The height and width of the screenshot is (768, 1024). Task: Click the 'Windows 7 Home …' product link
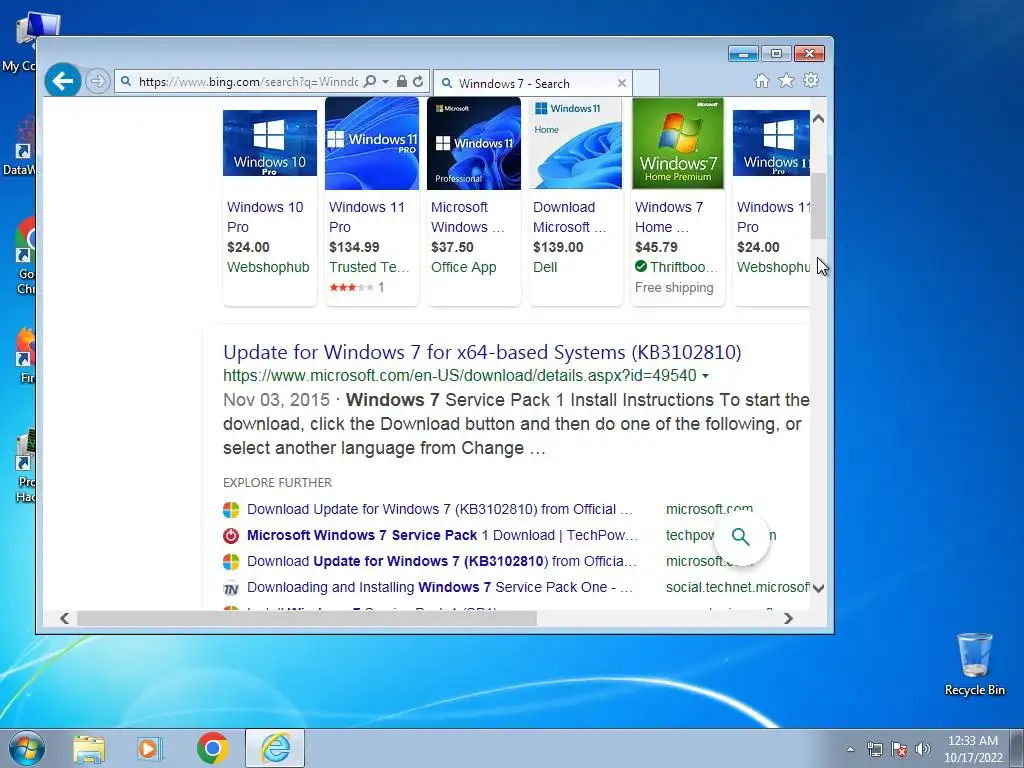point(669,217)
